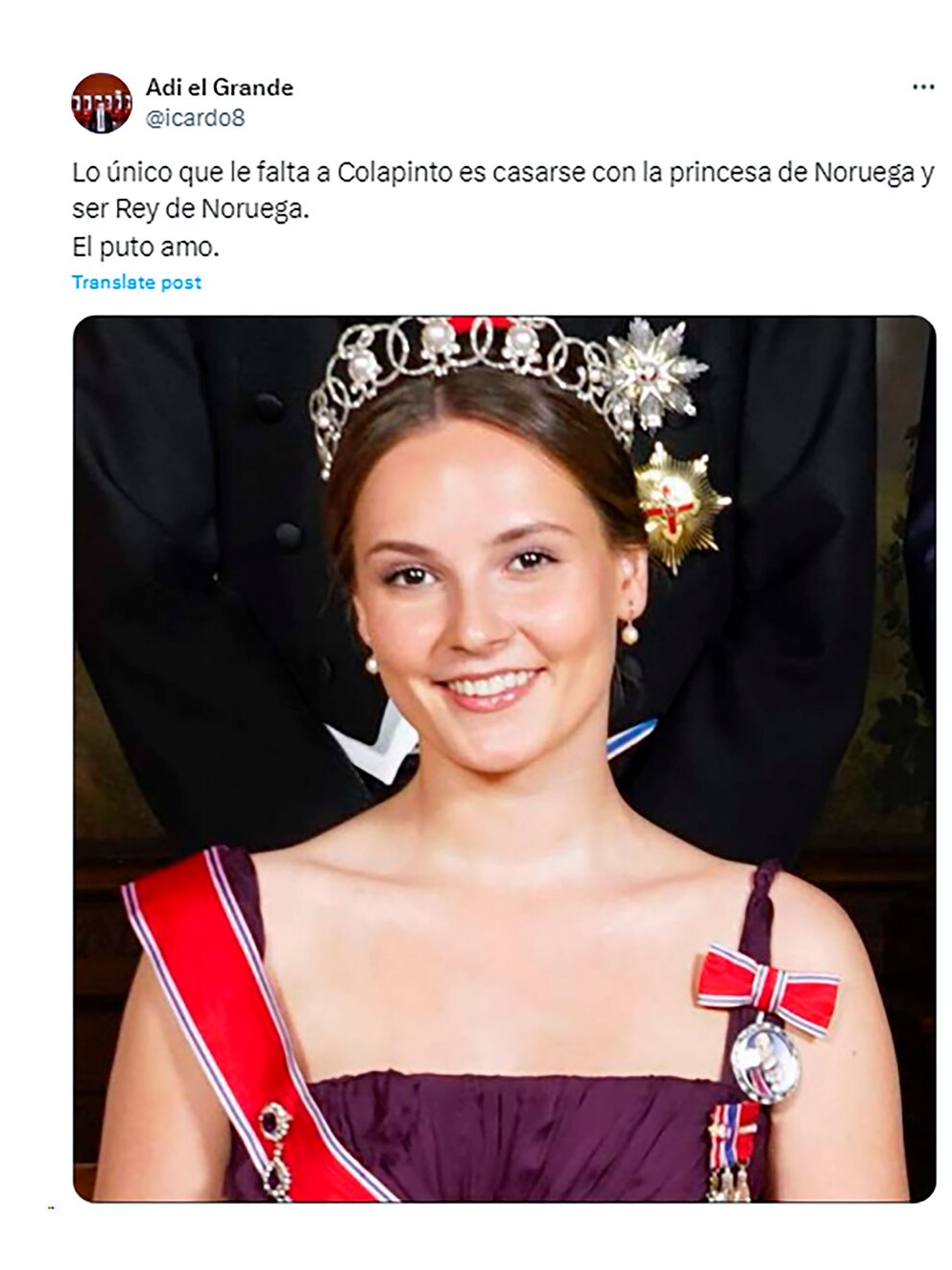Click the first line mentioning Colapinto
This screenshot has height=1270, width=952.
(503, 174)
